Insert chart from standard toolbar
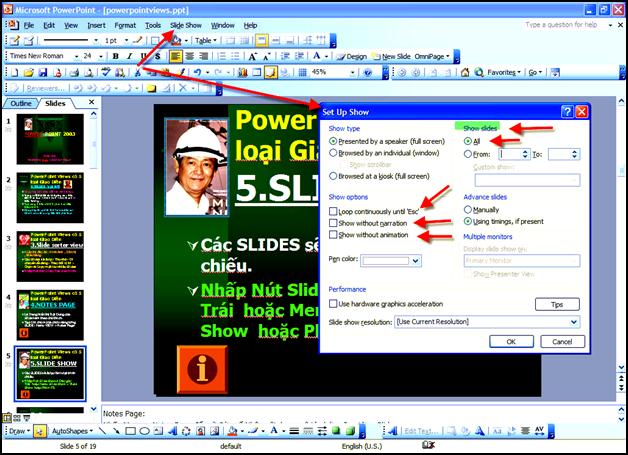The width and height of the screenshot is (628, 455). [x=242, y=72]
